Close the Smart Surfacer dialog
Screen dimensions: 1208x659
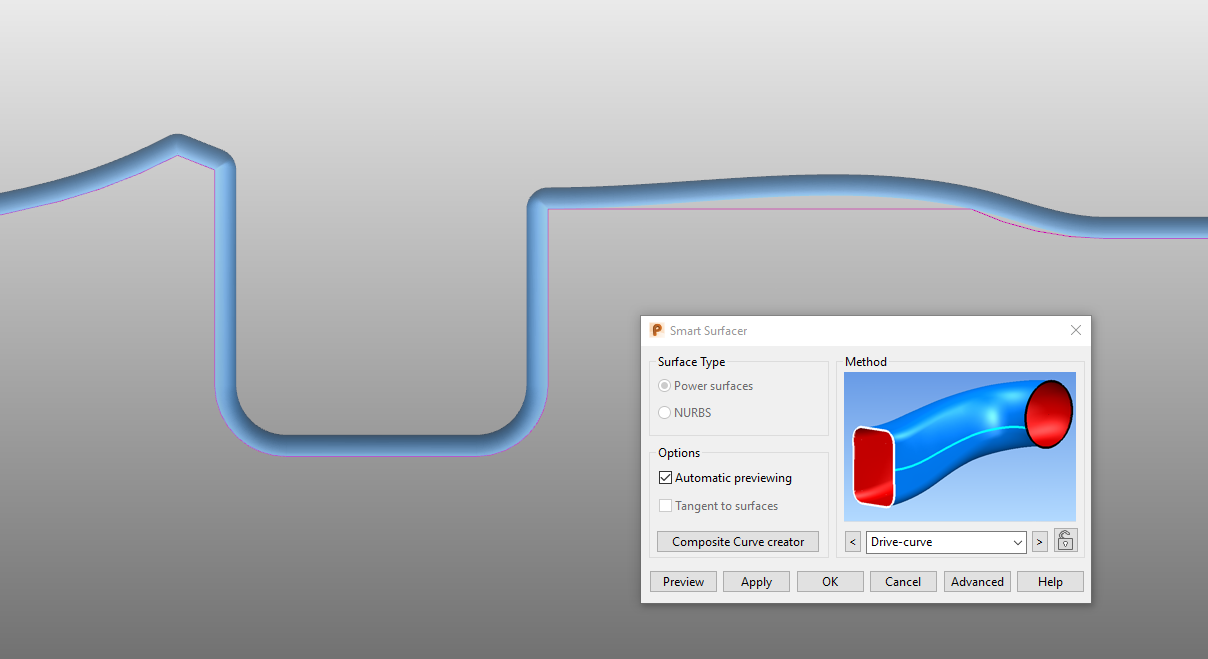pyautogui.click(x=1076, y=330)
